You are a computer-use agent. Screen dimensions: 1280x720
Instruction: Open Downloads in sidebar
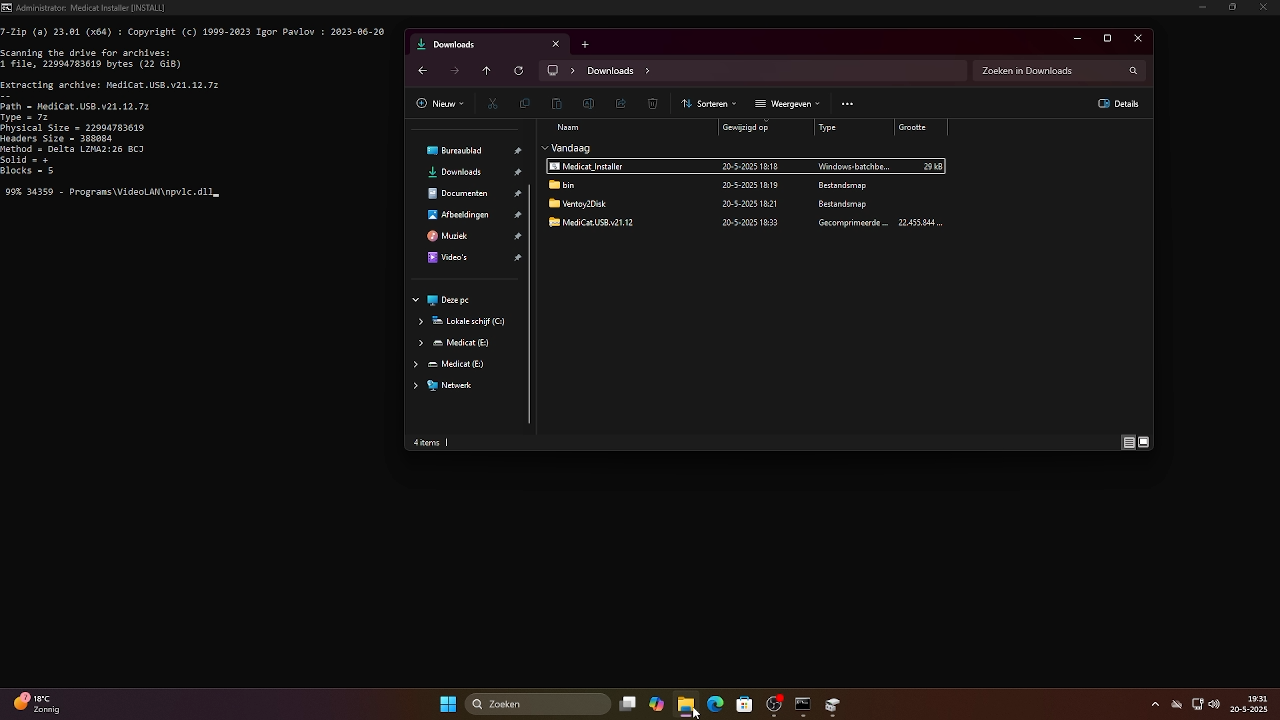click(460, 172)
